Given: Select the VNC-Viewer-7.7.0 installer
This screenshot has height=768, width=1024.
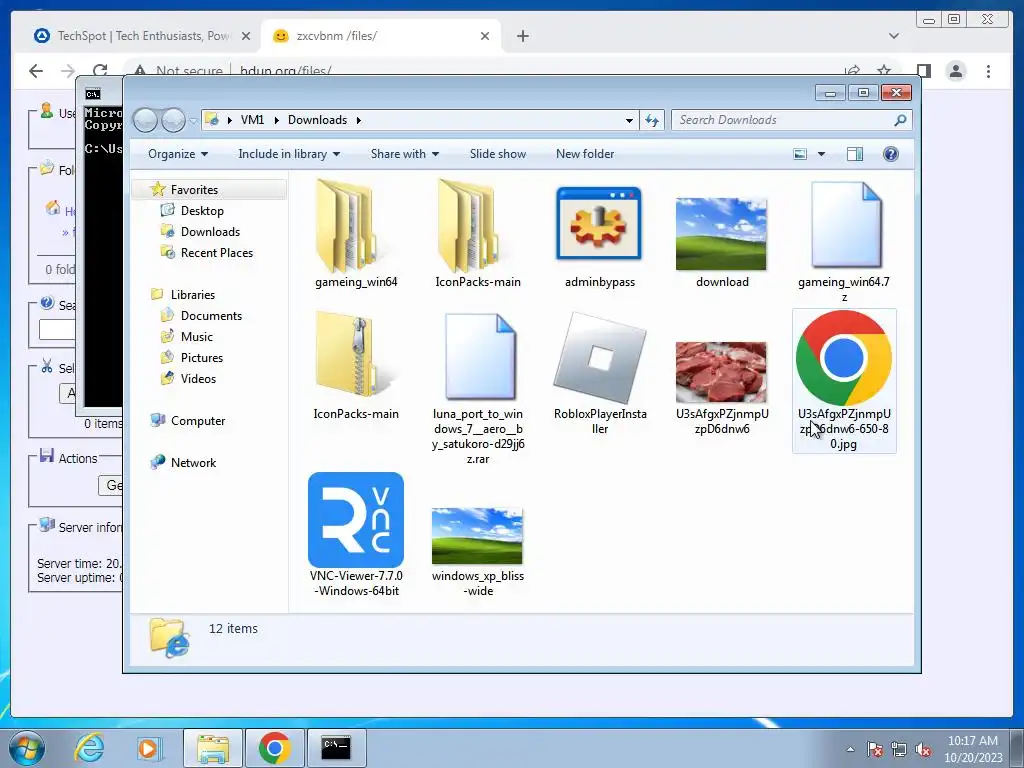Looking at the screenshot, I should (x=355, y=534).
